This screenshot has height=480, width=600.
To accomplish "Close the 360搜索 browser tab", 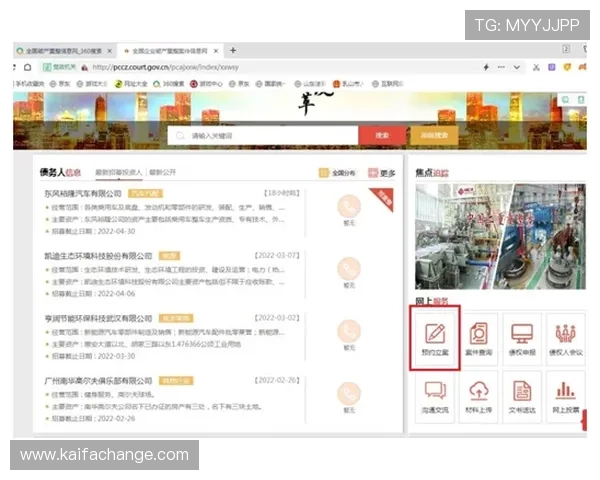I will coord(109,51).
